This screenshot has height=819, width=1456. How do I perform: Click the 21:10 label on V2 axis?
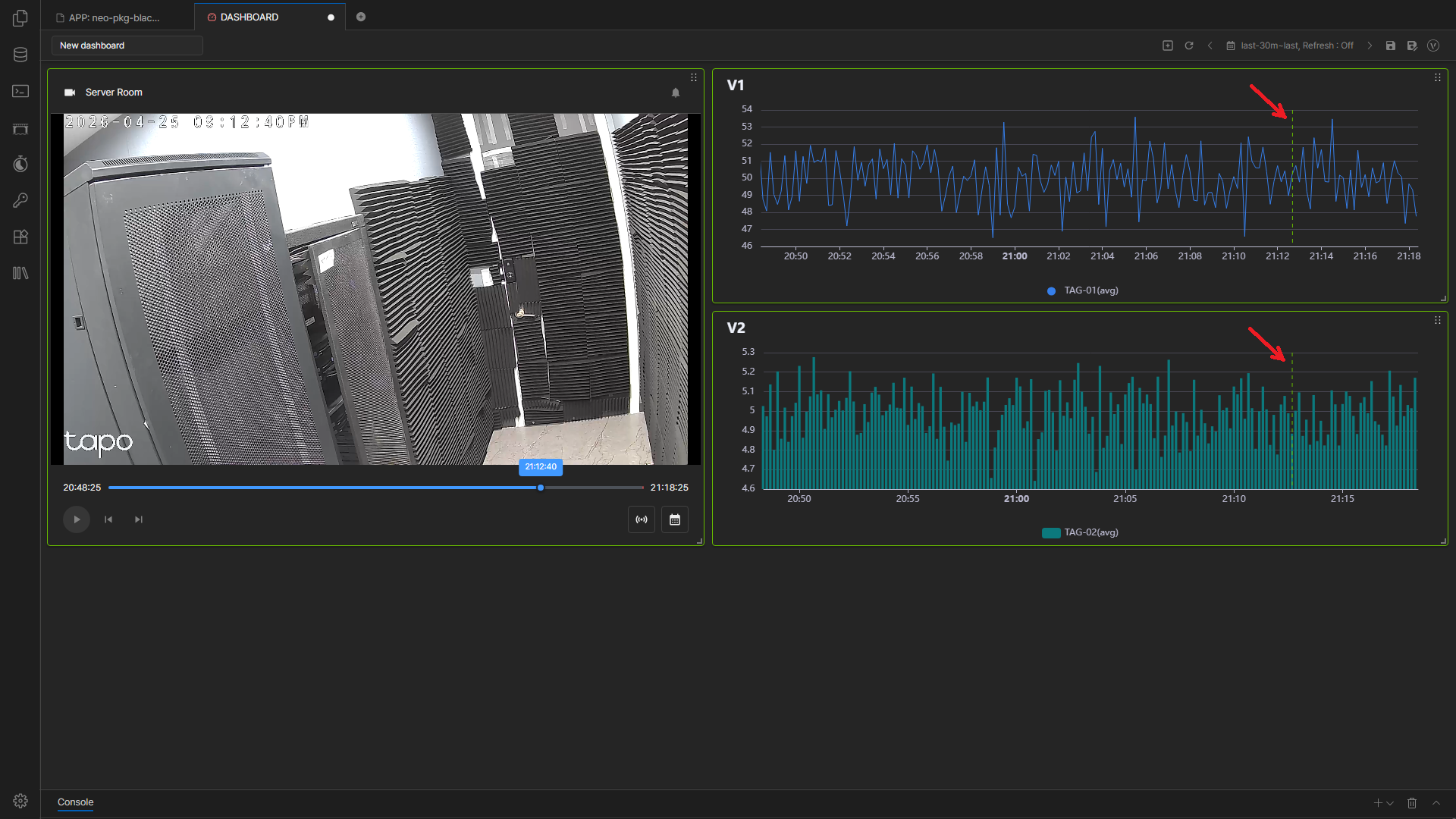(x=1234, y=499)
